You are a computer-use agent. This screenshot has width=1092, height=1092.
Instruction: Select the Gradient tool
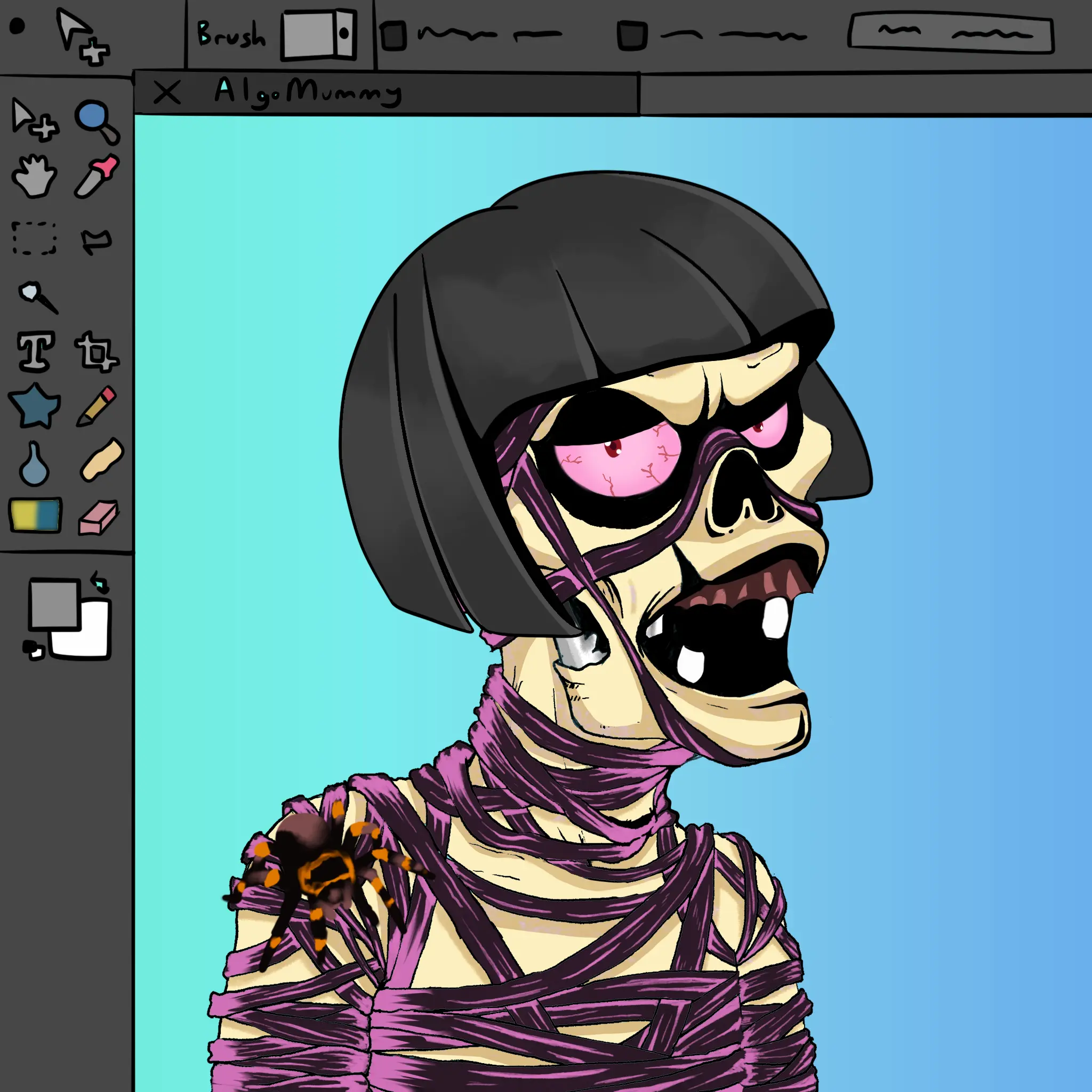[35, 515]
